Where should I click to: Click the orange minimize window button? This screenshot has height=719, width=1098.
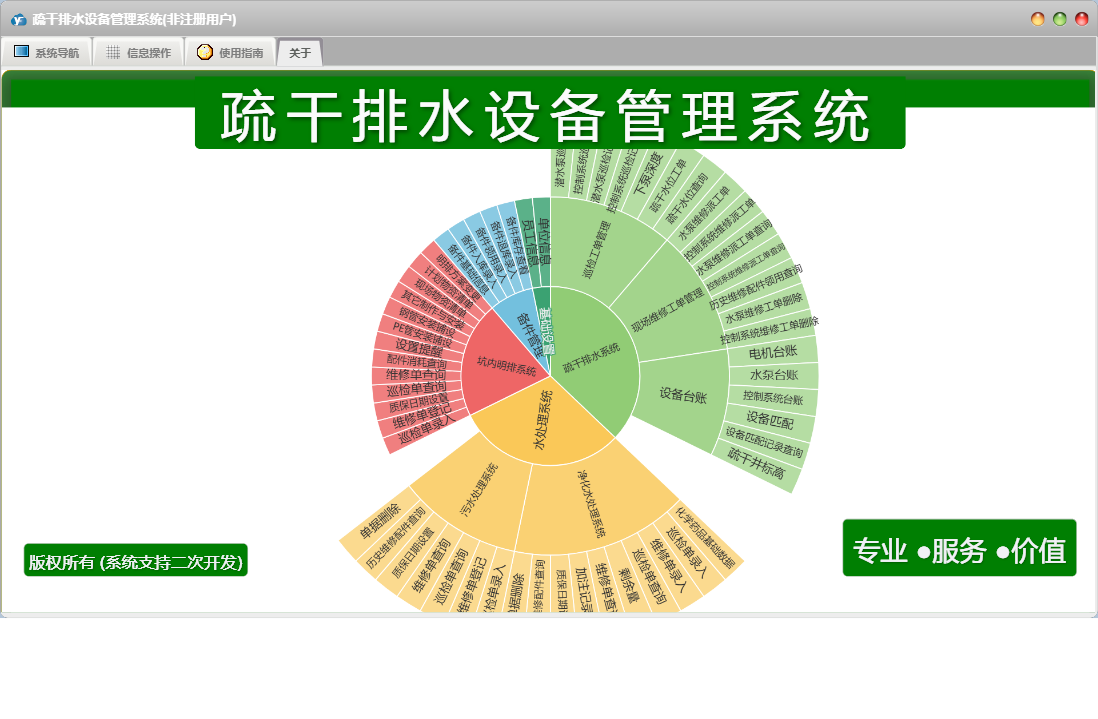(x=1038, y=19)
